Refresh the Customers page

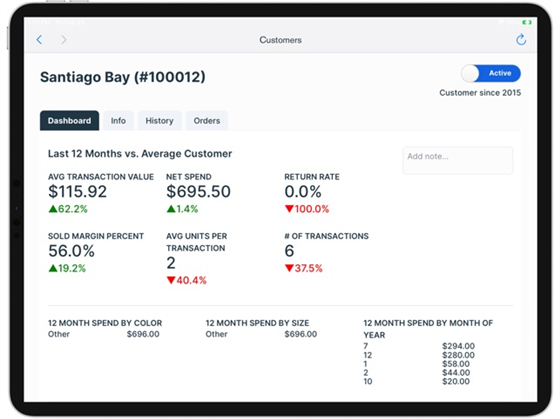click(521, 39)
